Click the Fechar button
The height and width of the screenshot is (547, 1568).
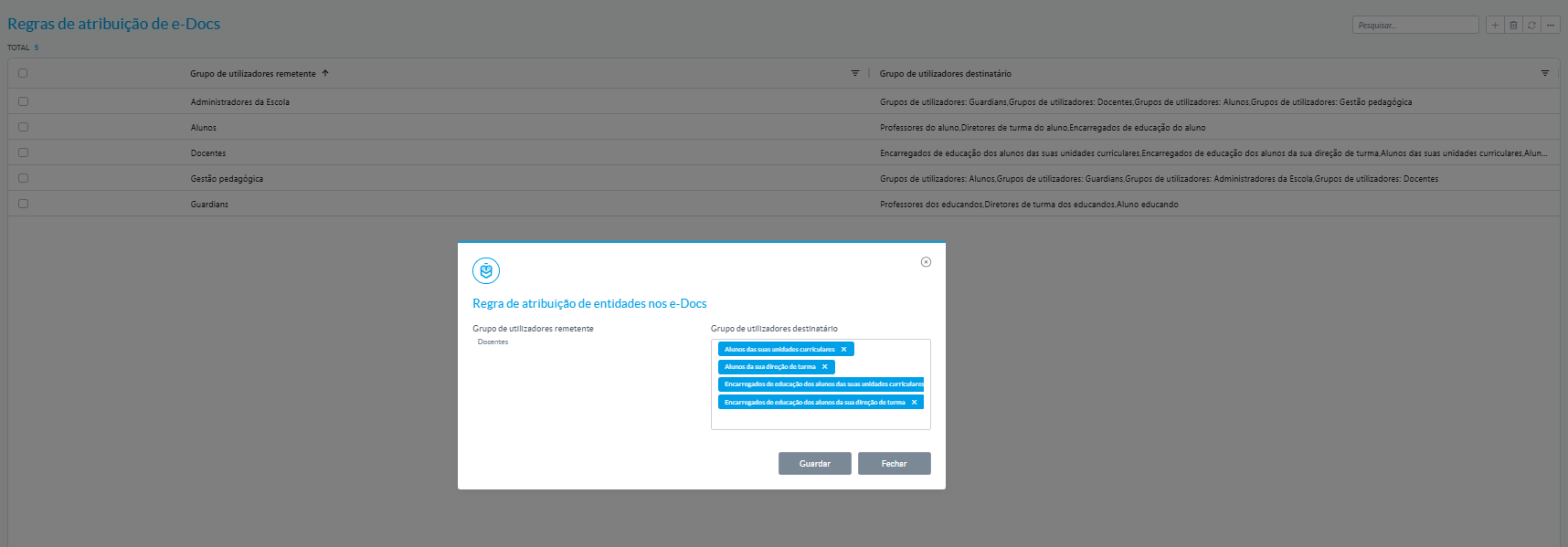click(895, 463)
